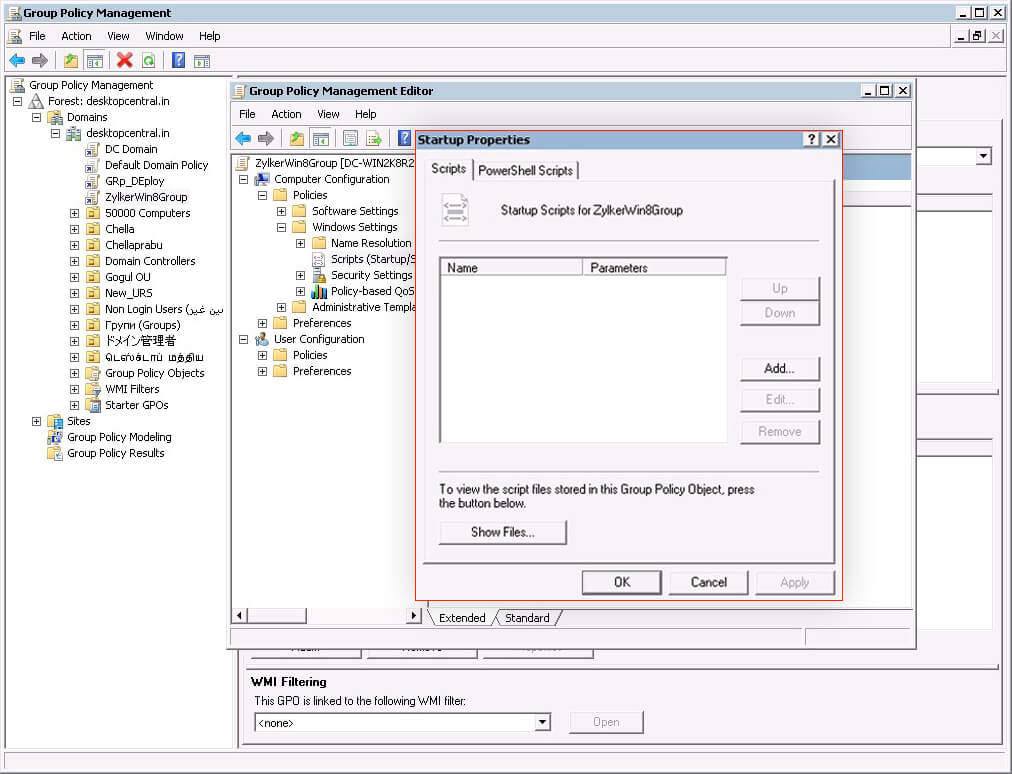Select the PowerShell Scripts tab
1012x774 pixels.
(525, 170)
